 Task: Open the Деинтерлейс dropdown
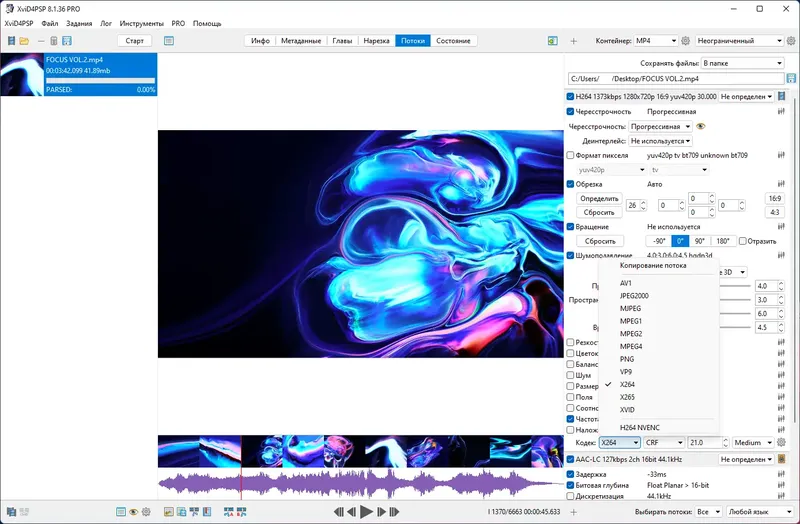[660, 141]
